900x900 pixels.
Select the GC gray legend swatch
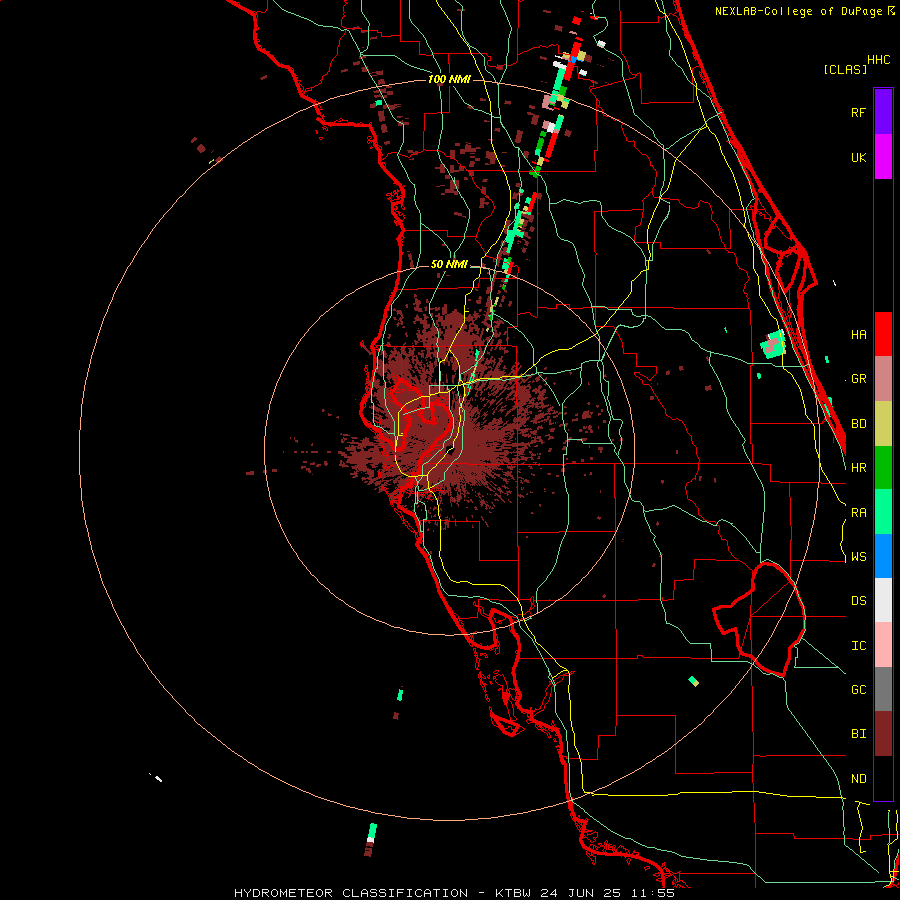click(883, 689)
